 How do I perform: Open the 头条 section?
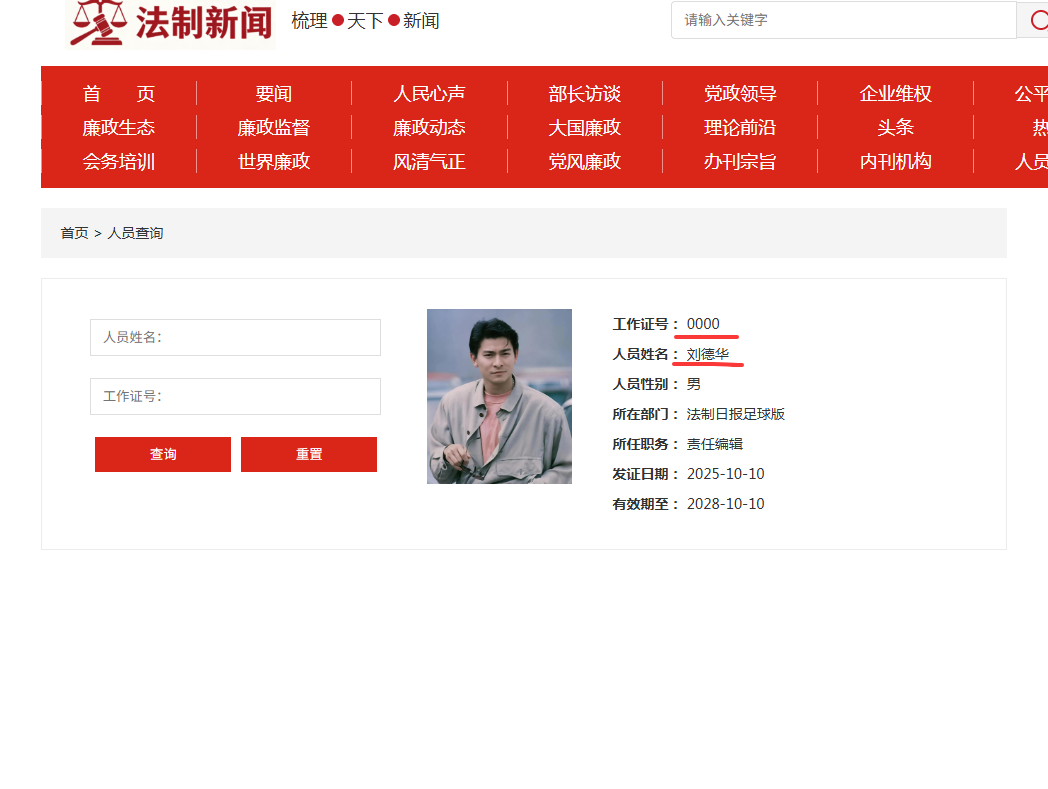click(x=895, y=127)
